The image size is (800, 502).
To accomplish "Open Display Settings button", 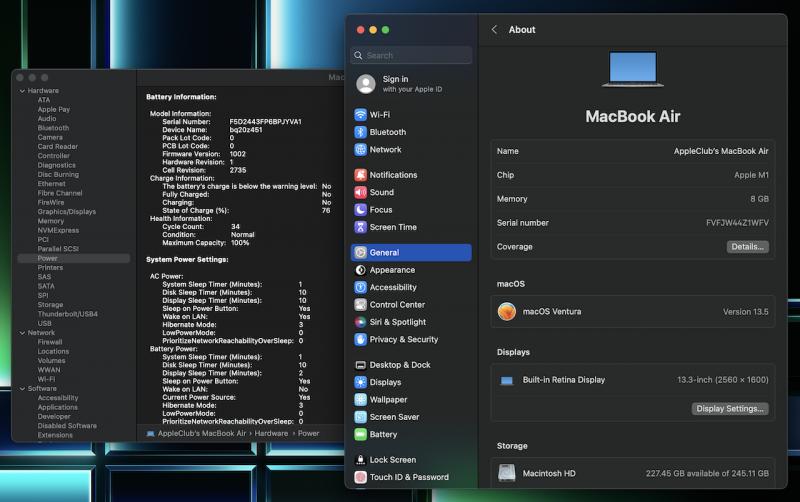I will [730, 409].
